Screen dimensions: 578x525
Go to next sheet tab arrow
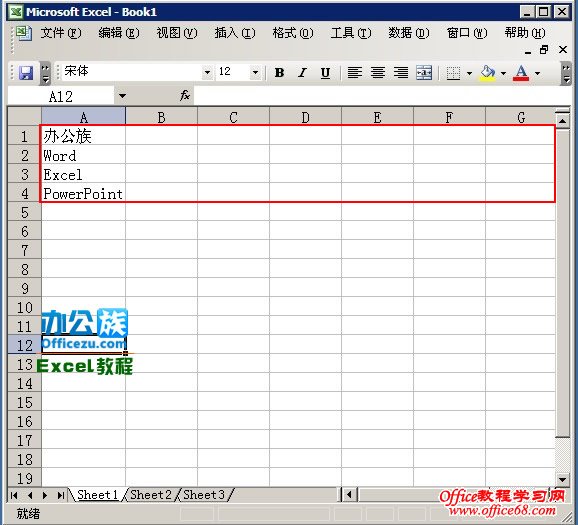click(45, 495)
